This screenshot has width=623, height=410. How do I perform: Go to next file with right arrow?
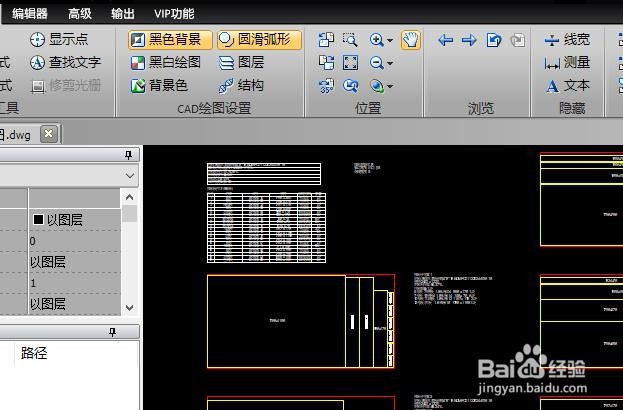click(469, 40)
